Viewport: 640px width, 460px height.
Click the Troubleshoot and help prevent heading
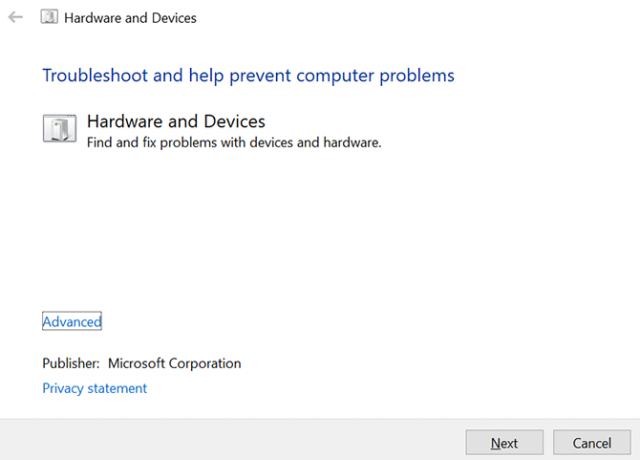(x=248, y=76)
